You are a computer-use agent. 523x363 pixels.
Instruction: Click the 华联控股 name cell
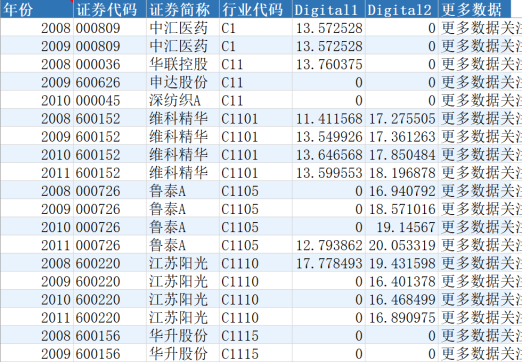[x=183, y=64]
